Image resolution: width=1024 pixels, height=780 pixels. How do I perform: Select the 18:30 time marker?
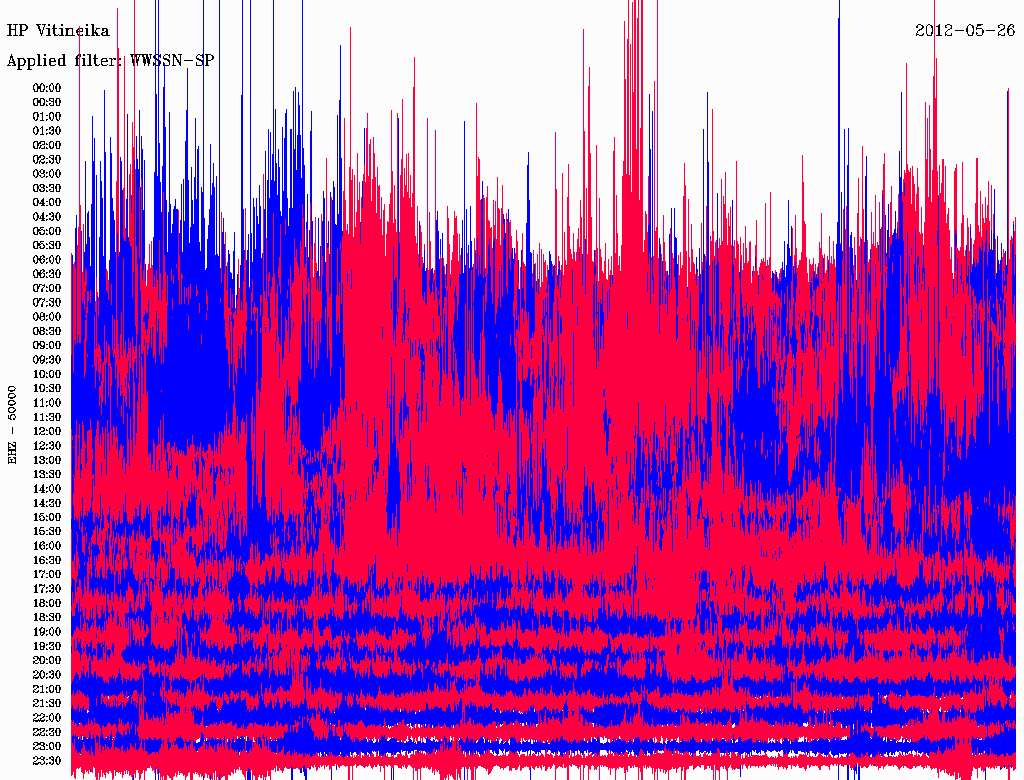(x=47, y=617)
